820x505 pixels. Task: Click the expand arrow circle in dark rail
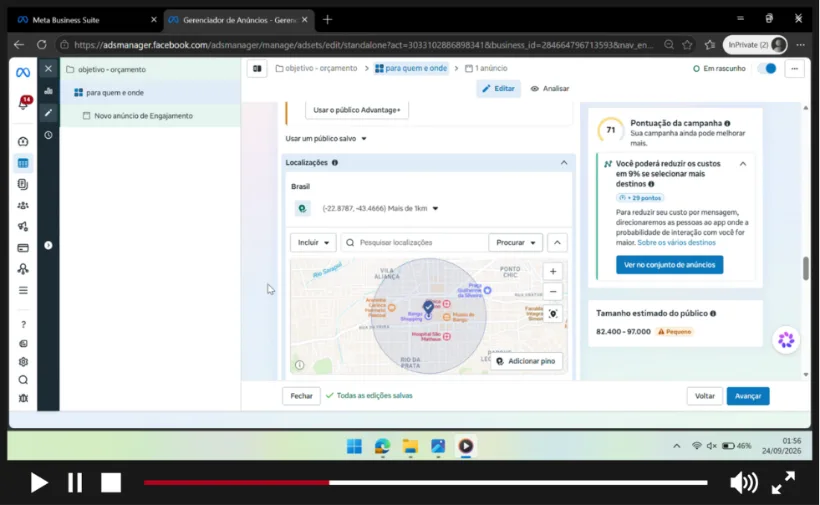point(48,245)
